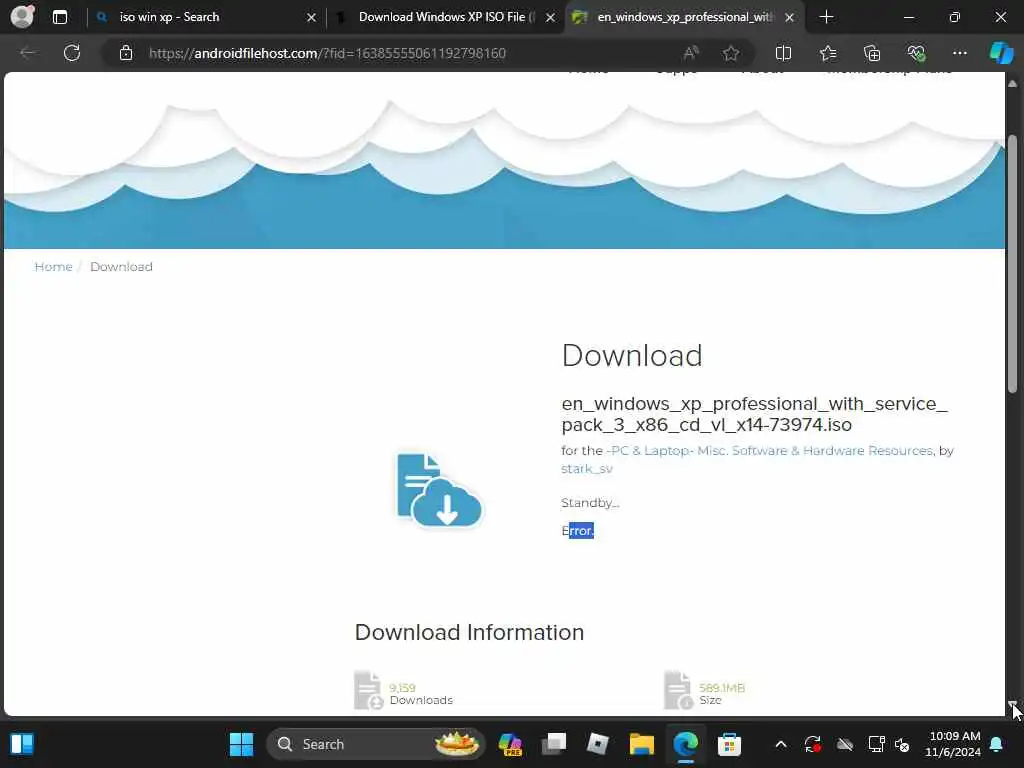Open the Read aloud feature
This screenshot has width=1024, height=768.
690,53
